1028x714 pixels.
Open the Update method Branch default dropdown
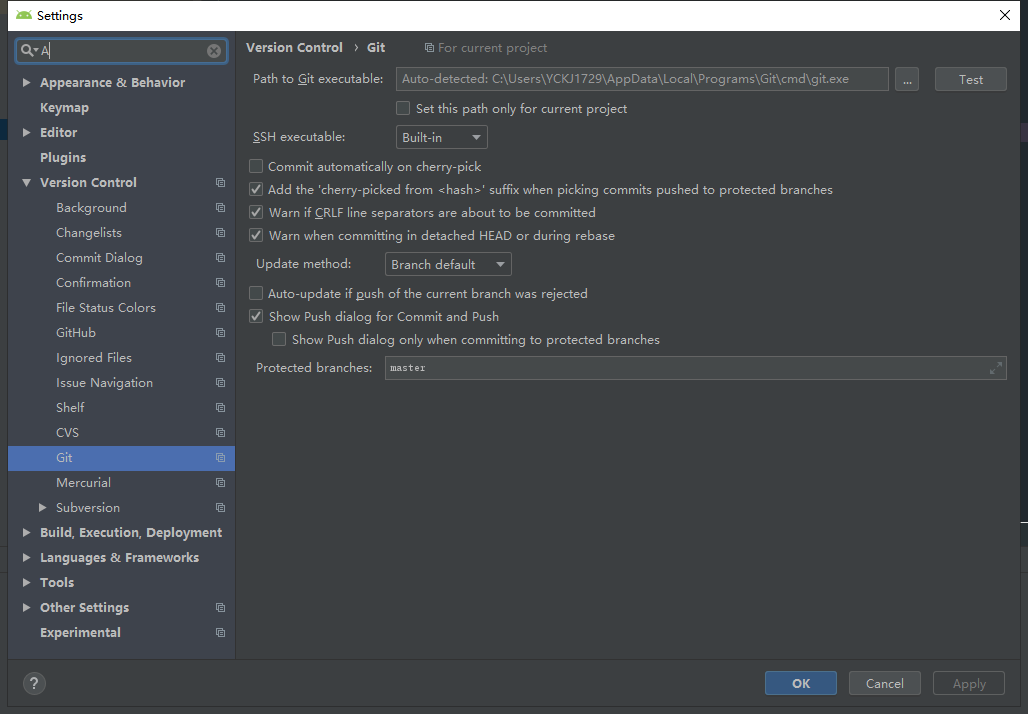point(448,264)
